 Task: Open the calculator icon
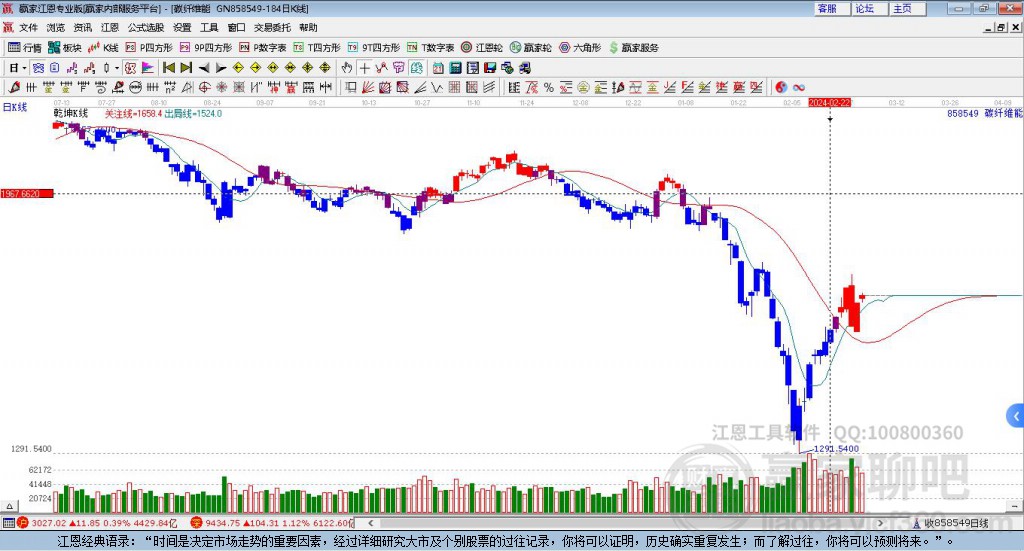point(455,68)
